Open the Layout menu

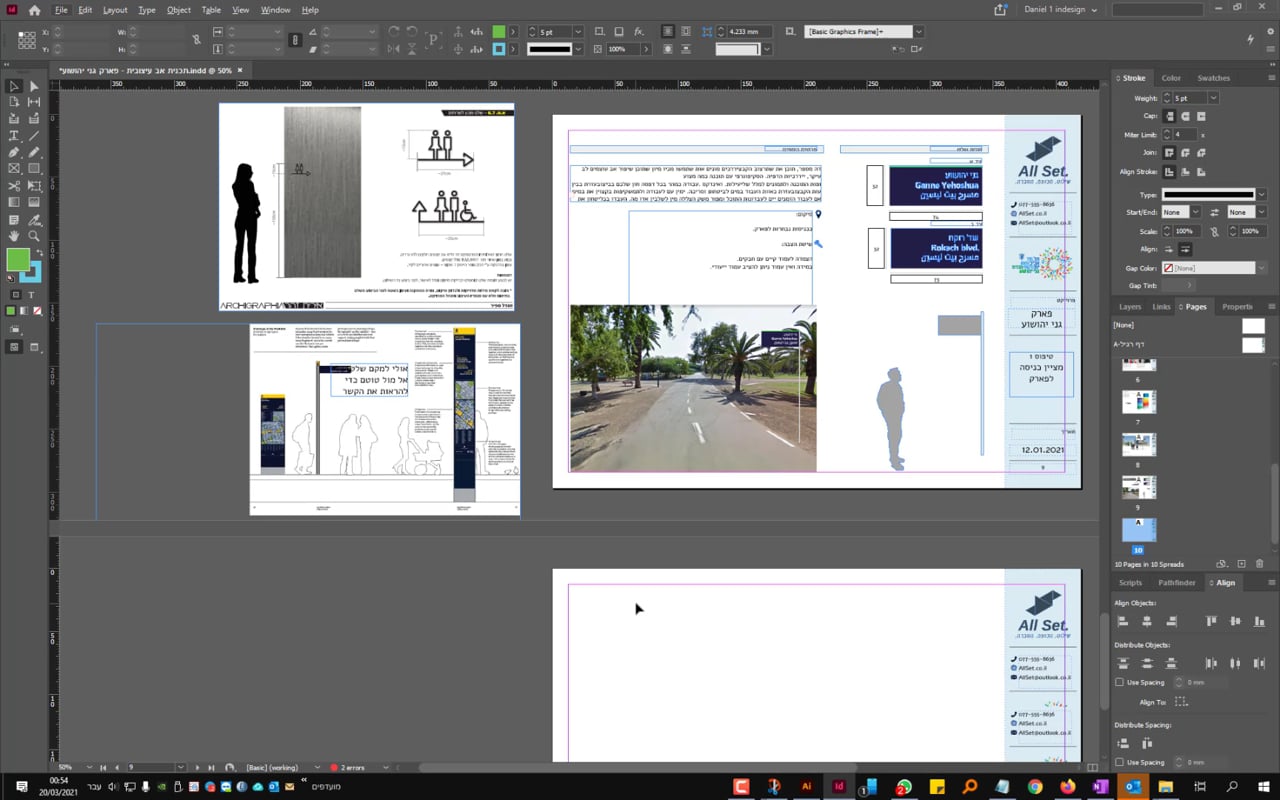tap(115, 10)
